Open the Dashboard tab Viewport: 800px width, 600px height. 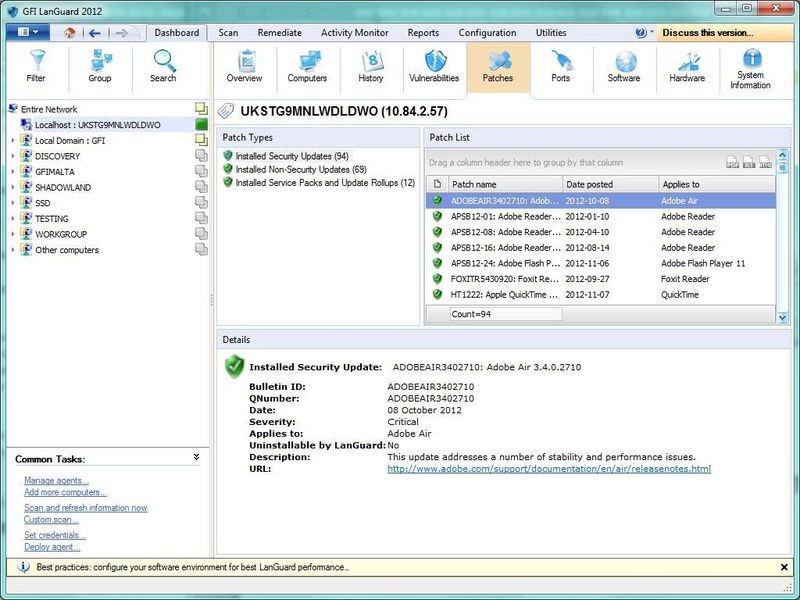[x=177, y=33]
